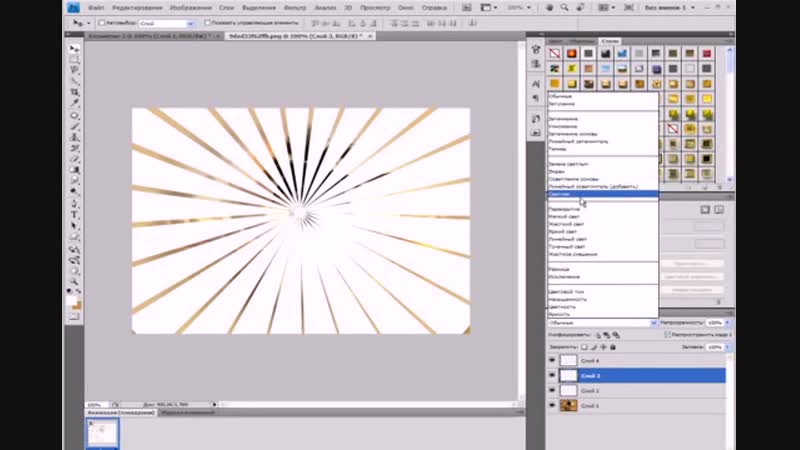The height and width of the screenshot is (450, 800).
Task: Hide layer Слой 4 with eye icon
Action: tap(552, 360)
